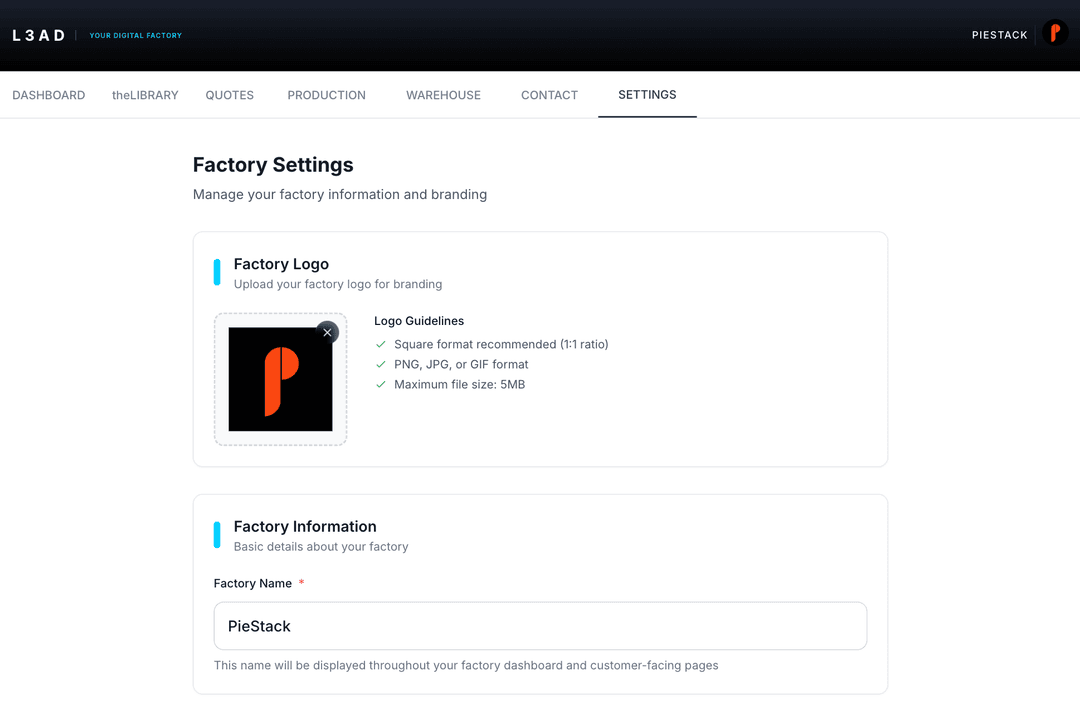Select the L3AD logo in the top bar
This screenshot has width=1080, height=709.
coord(38,34)
